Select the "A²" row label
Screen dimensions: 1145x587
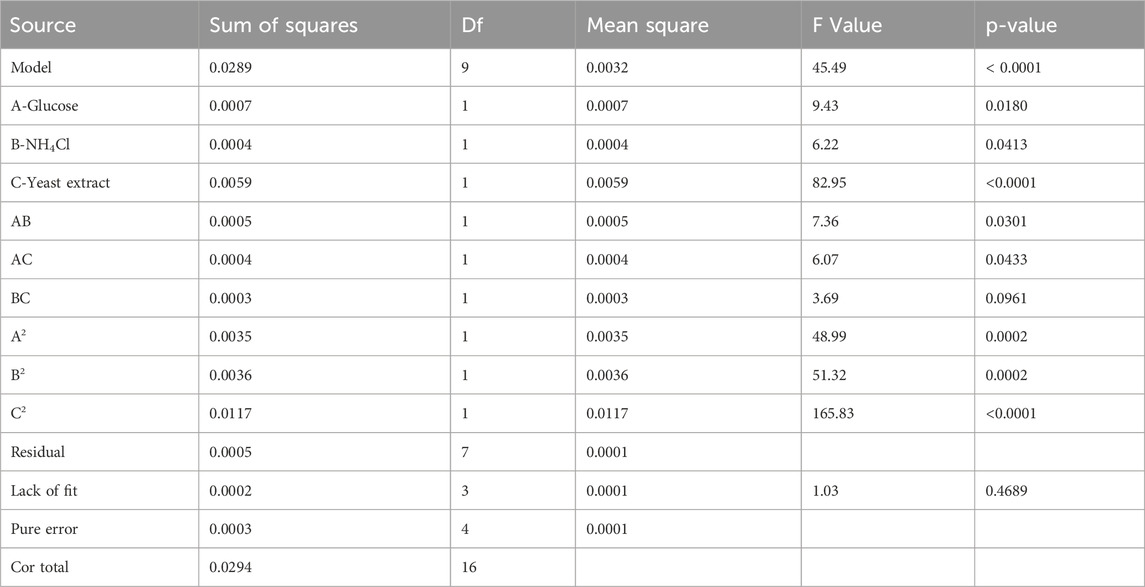[17, 336]
